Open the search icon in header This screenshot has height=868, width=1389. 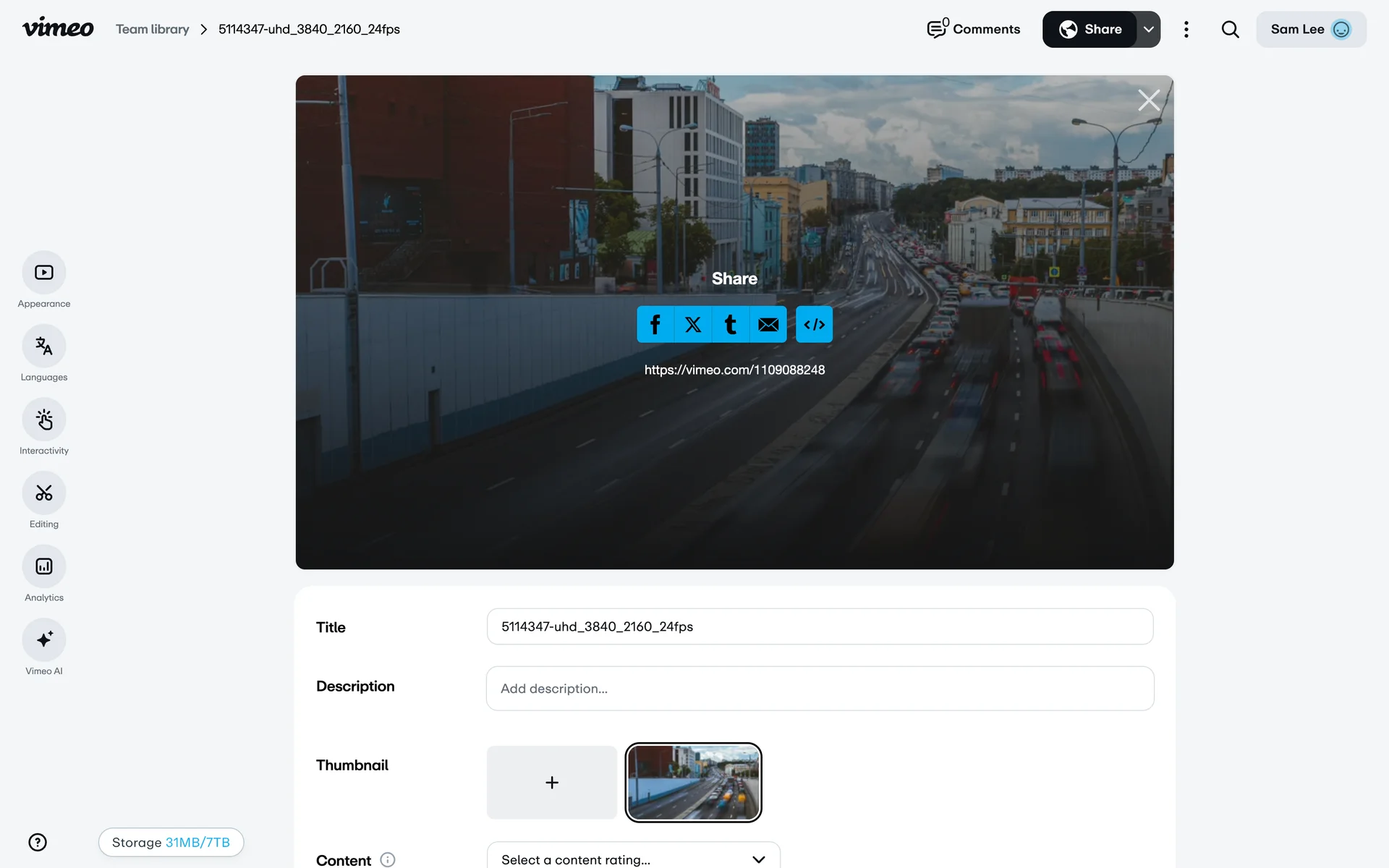coord(1230,30)
